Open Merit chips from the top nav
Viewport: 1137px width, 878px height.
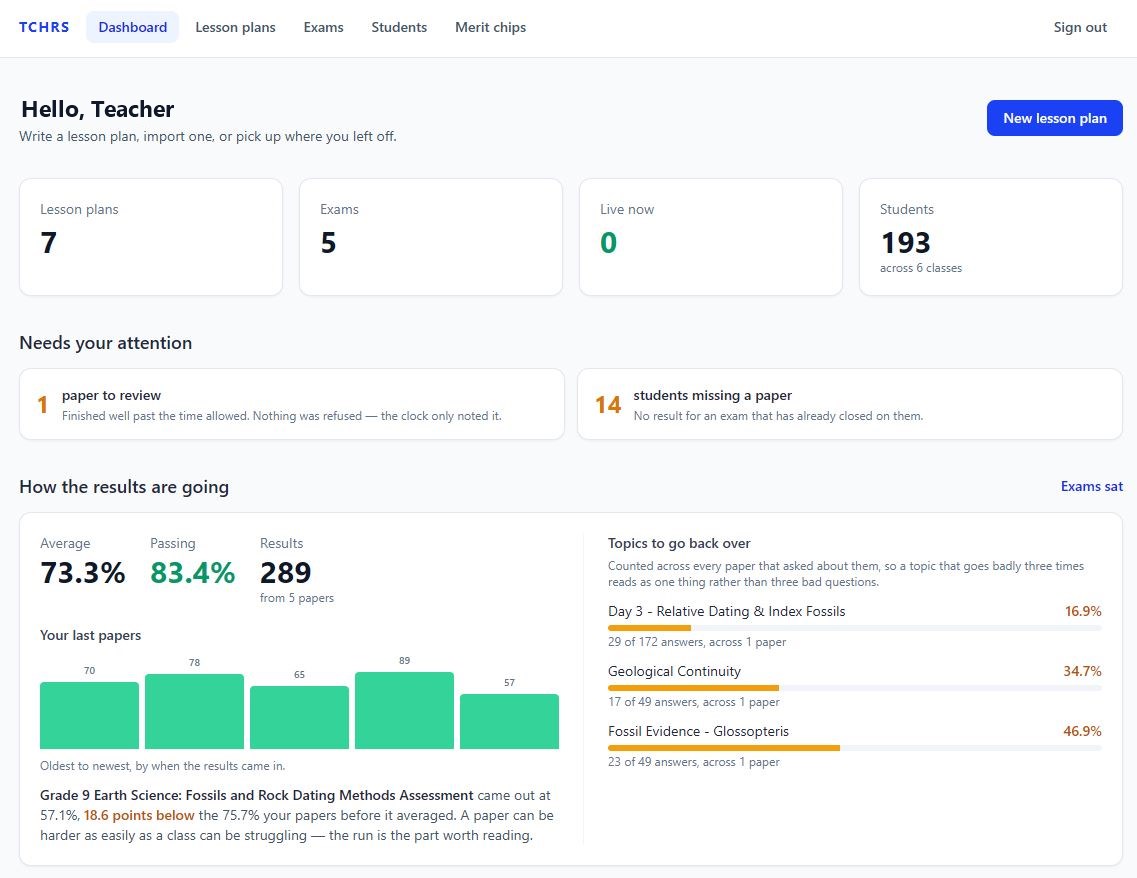pyautogui.click(x=490, y=27)
